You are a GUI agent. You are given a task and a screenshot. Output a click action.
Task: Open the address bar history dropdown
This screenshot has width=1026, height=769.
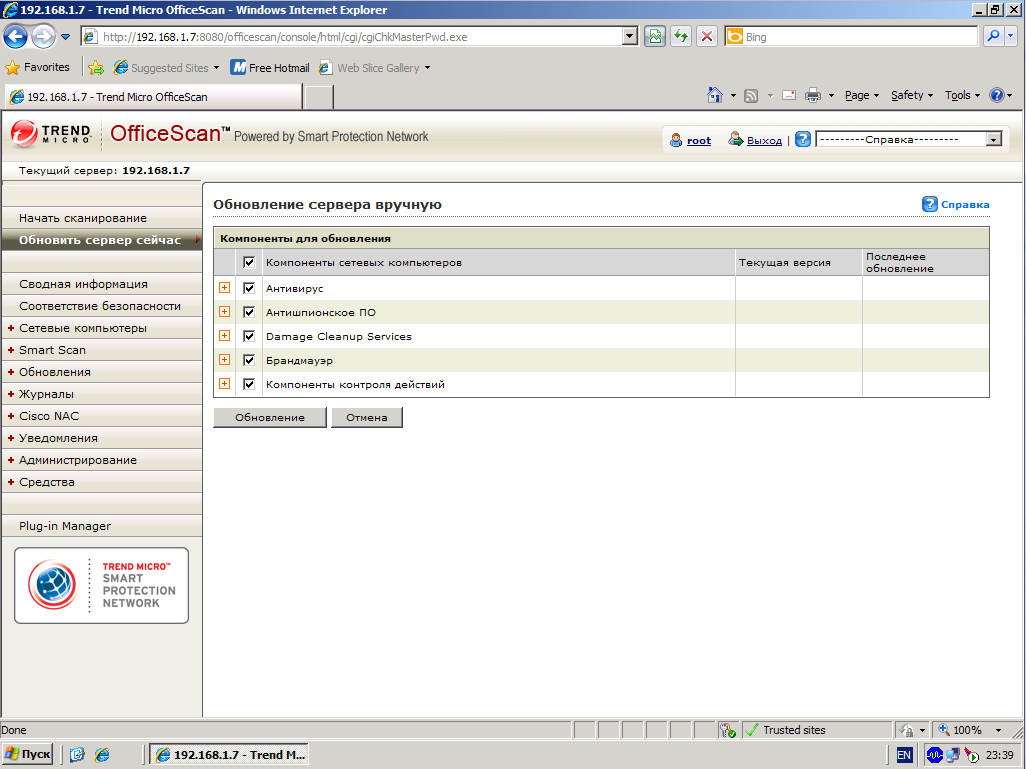click(629, 37)
